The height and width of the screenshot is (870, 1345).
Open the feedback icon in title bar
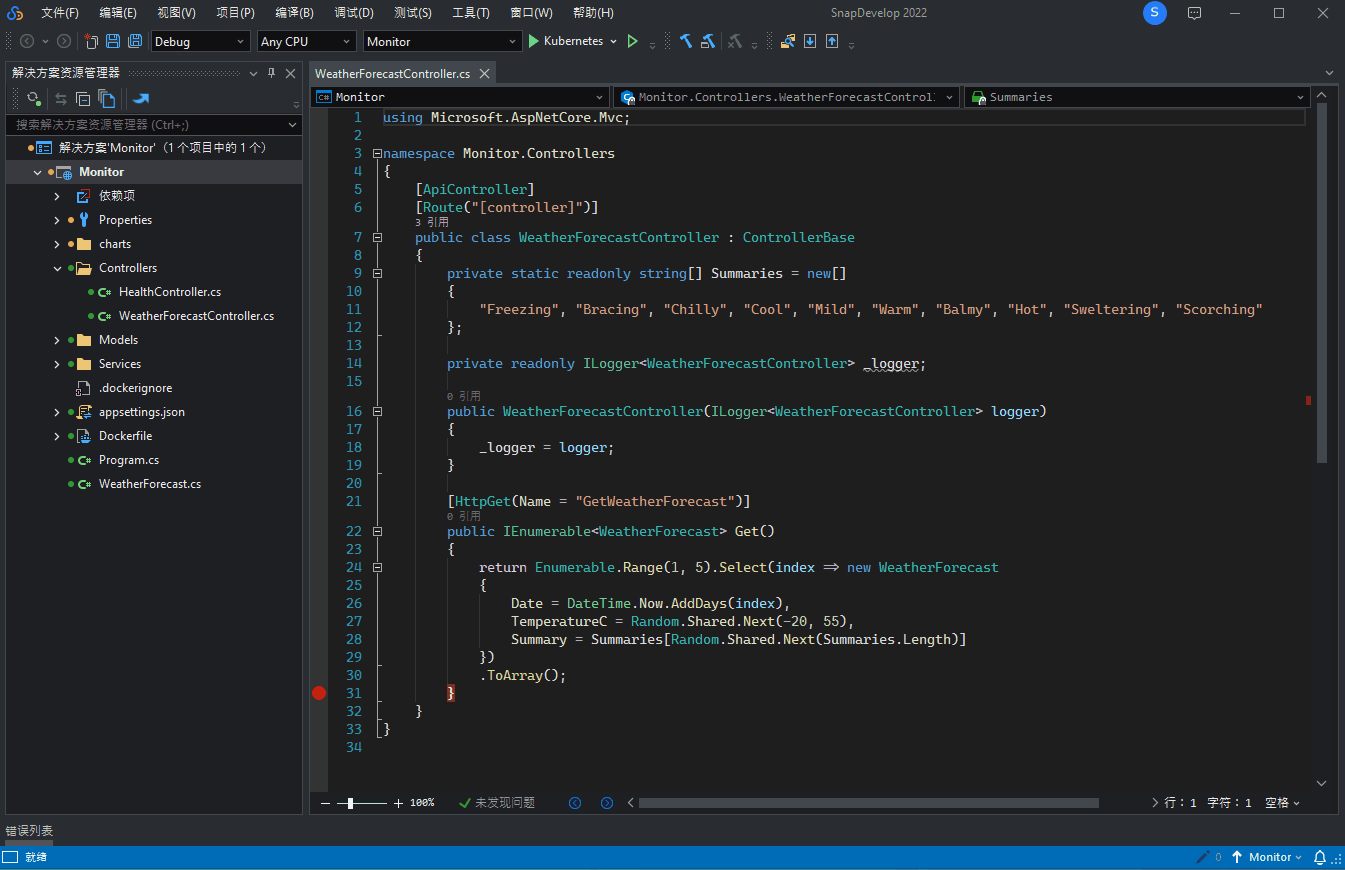tap(1194, 13)
